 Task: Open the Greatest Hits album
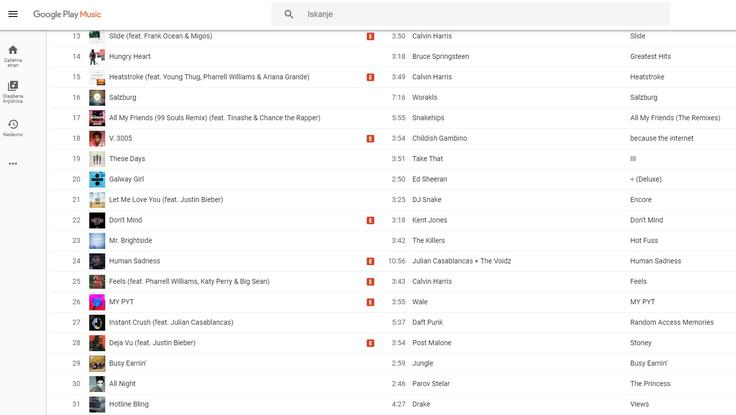point(651,56)
